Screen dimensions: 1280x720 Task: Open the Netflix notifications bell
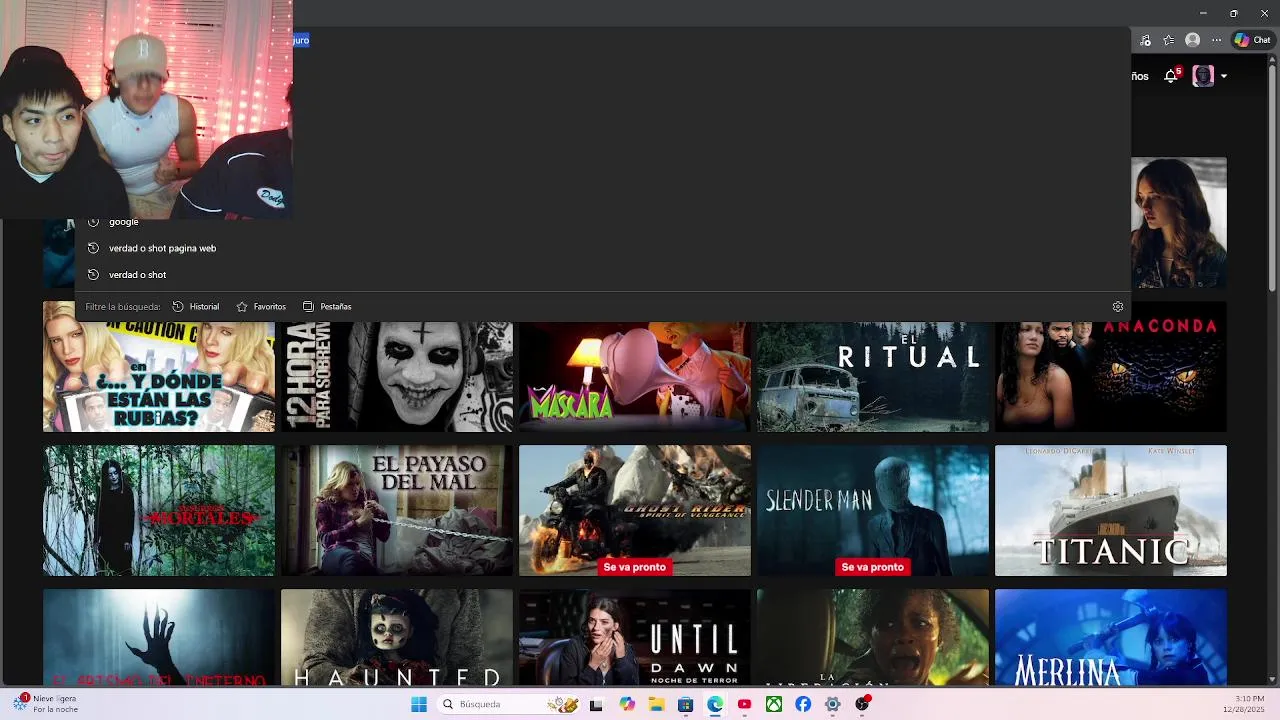[1171, 76]
